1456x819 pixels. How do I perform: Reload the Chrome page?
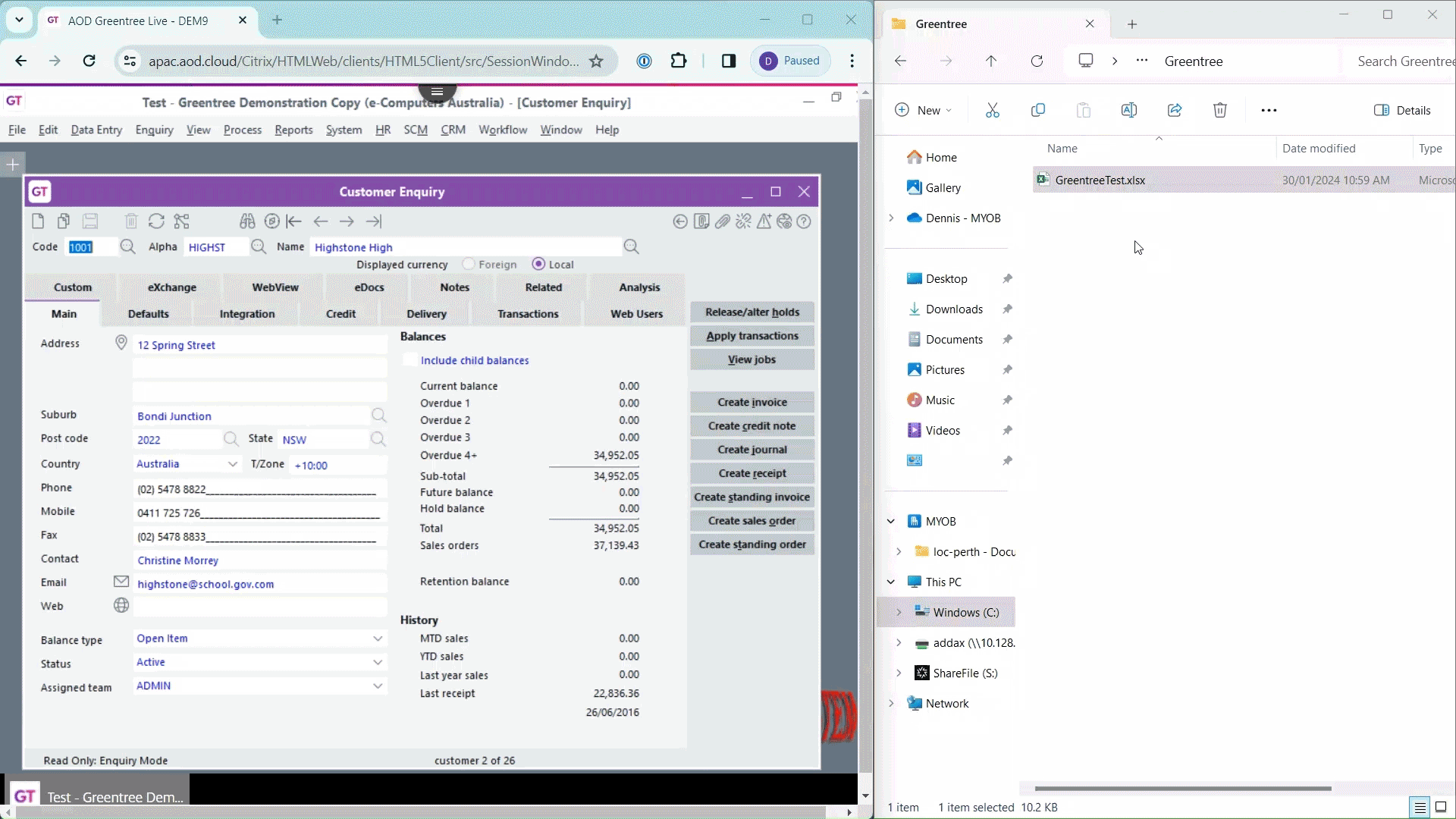tap(89, 61)
